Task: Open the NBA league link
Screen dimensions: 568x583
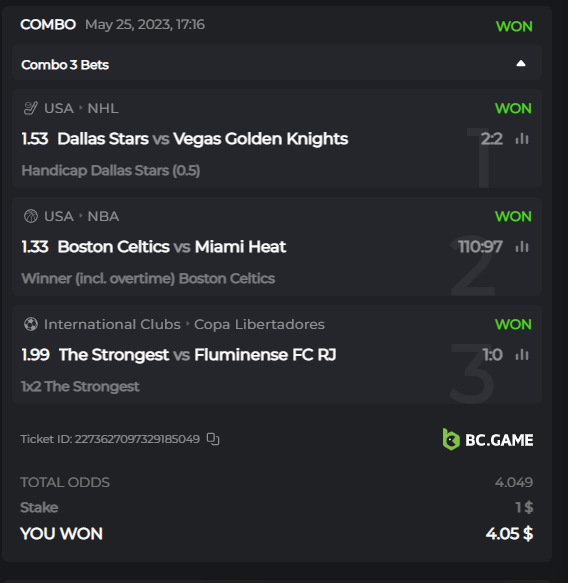Action: pyautogui.click(x=103, y=216)
